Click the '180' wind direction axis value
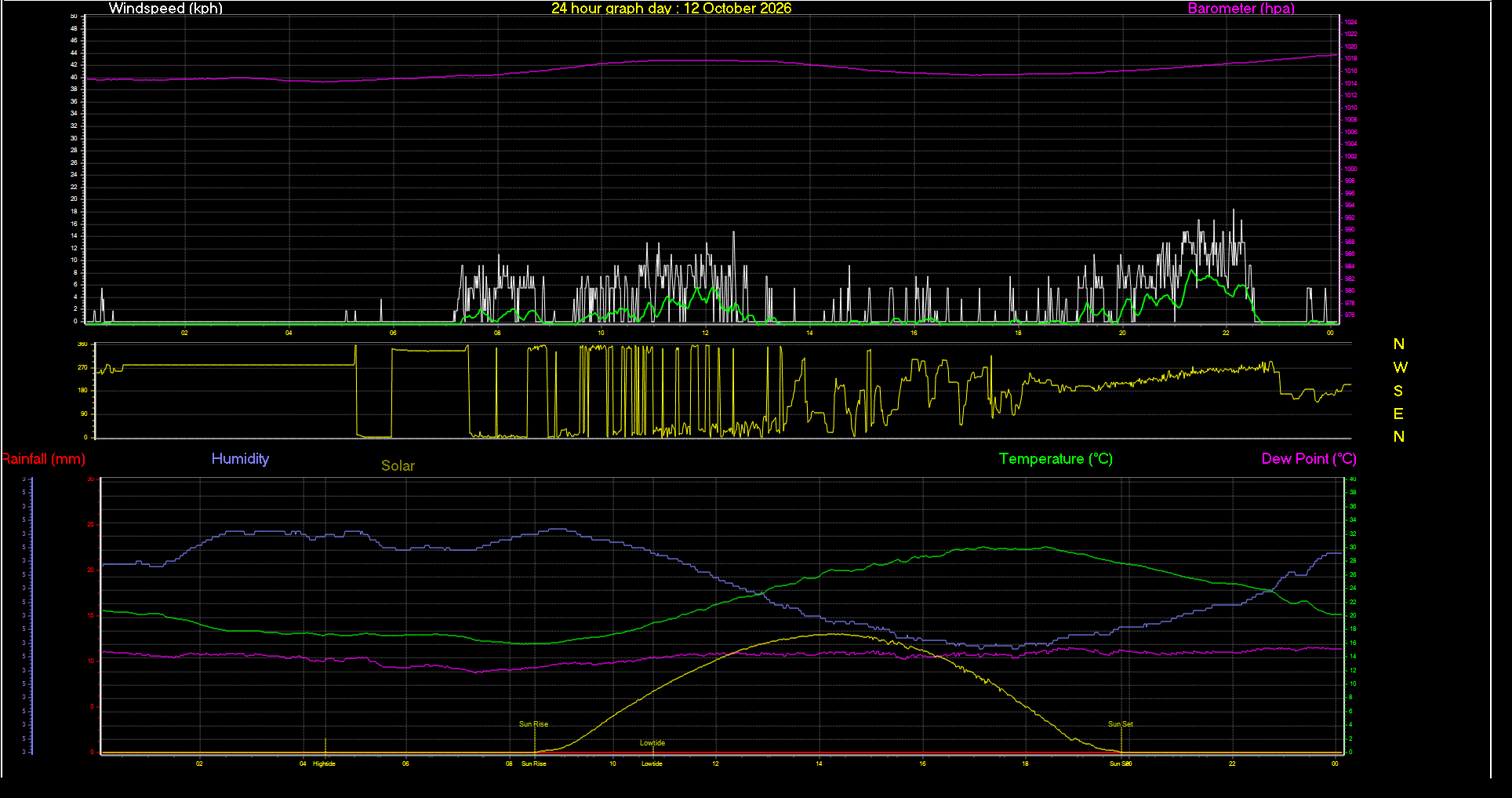Image resolution: width=1512 pixels, height=798 pixels. tap(82, 390)
